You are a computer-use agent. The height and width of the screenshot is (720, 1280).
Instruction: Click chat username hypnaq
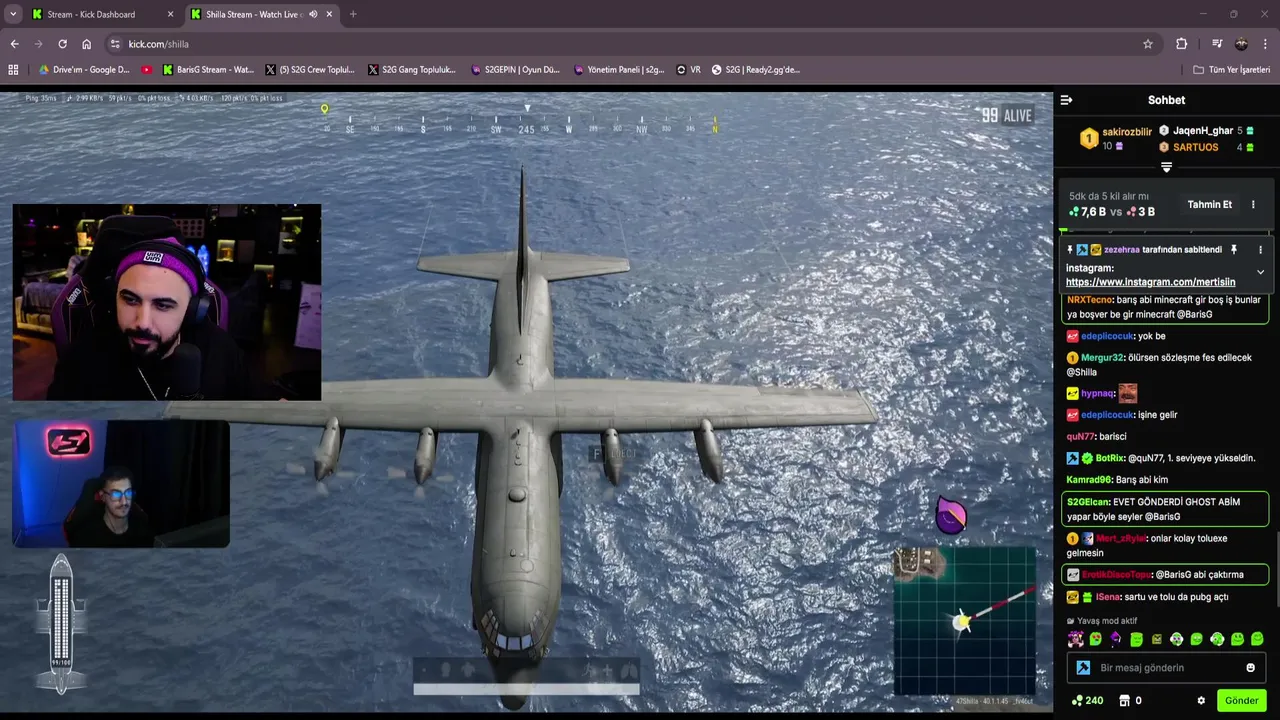1097,394
